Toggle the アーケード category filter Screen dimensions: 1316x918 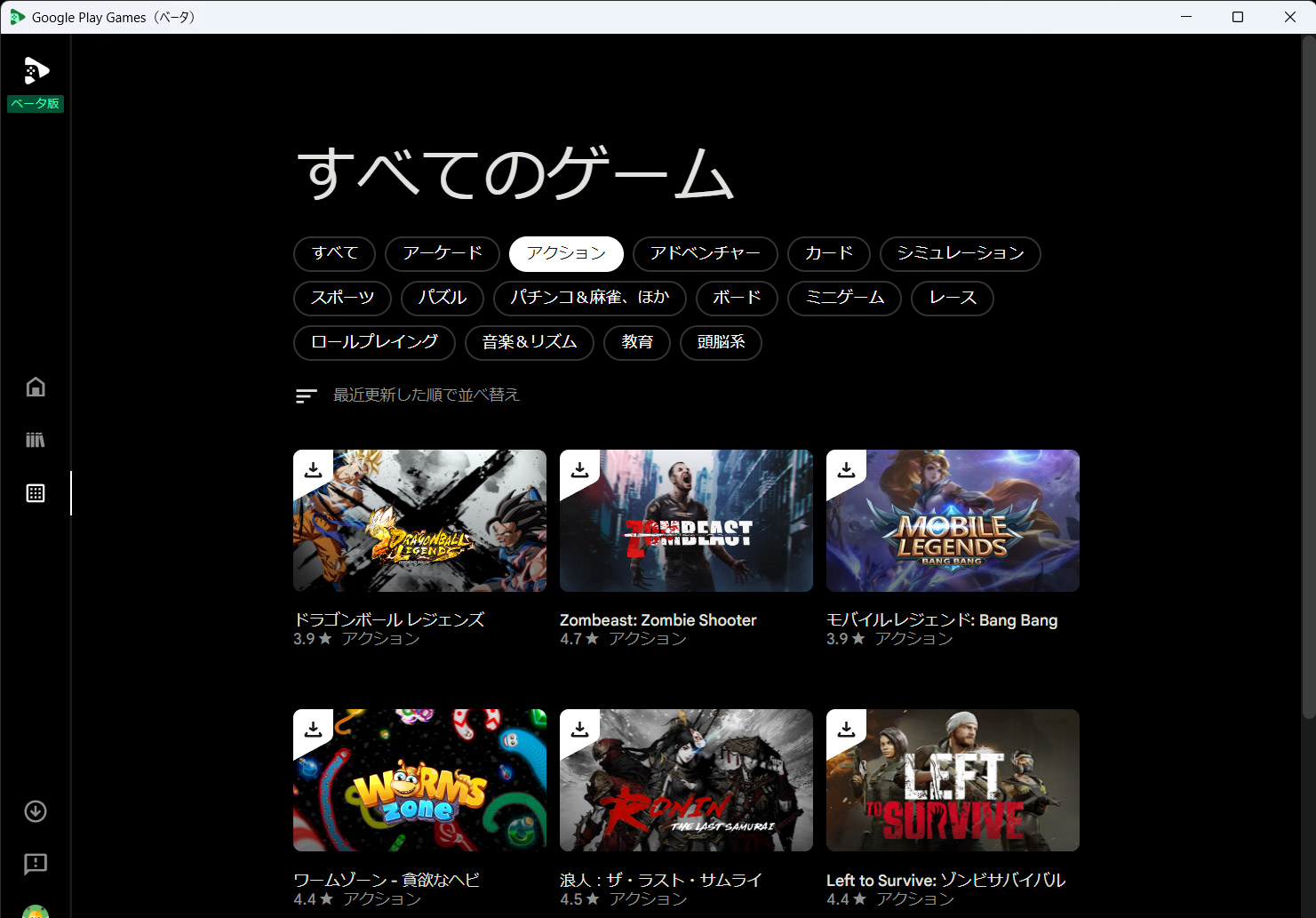[x=442, y=254]
